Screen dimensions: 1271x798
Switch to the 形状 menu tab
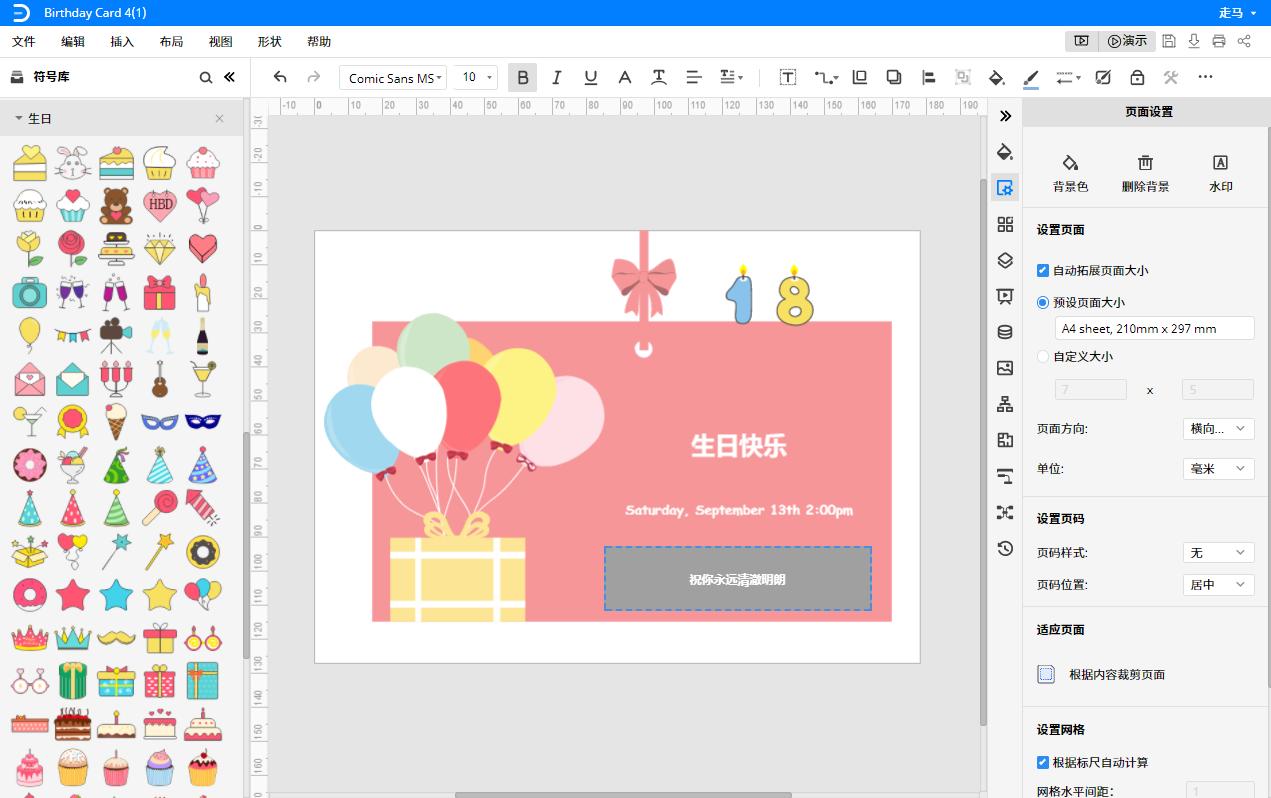click(x=268, y=41)
